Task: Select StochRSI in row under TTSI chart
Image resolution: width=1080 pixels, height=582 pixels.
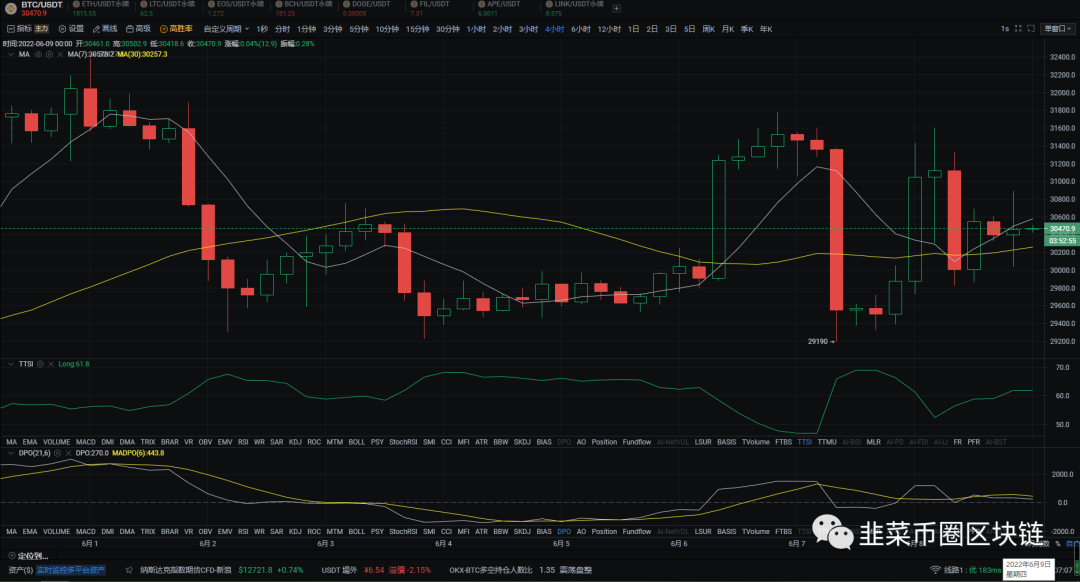Action: tap(403, 442)
